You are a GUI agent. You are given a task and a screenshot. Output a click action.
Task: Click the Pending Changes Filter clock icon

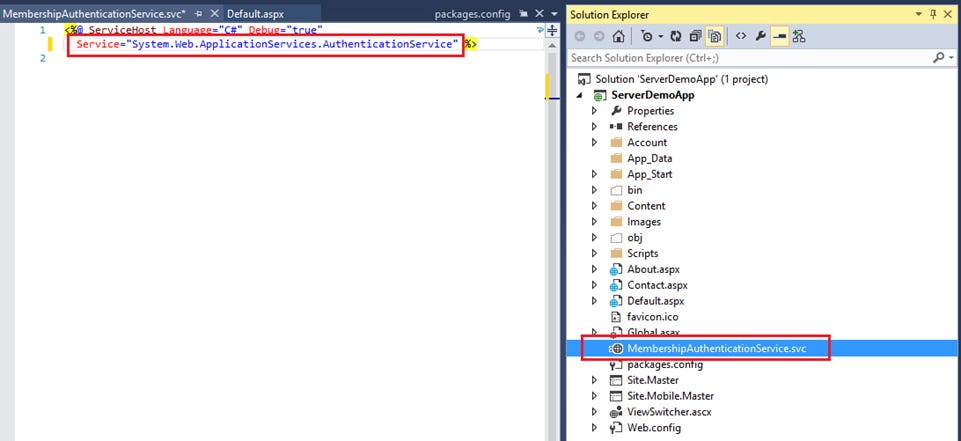(647, 36)
